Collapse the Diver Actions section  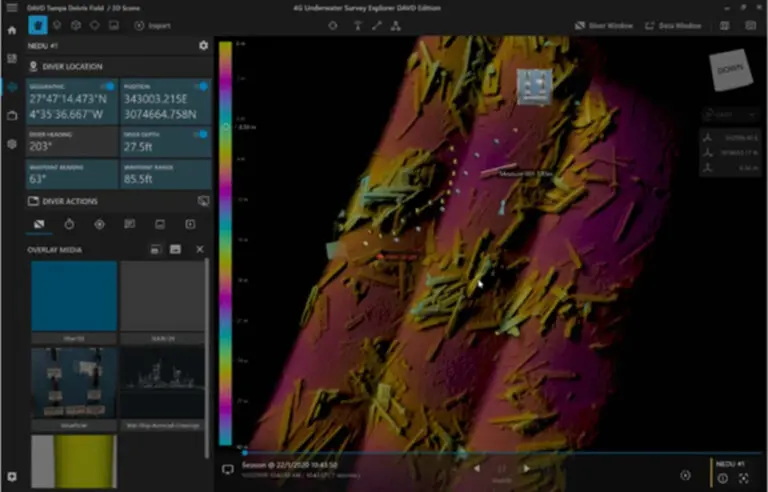68,201
